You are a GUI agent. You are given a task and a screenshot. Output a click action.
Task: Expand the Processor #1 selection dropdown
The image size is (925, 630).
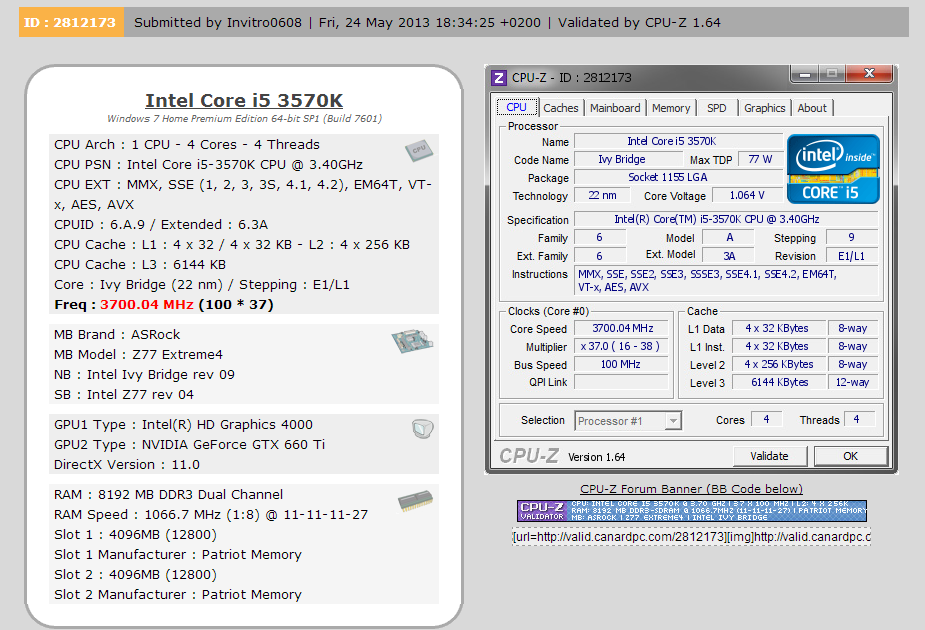pyautogui.click(x=673, y=421)
